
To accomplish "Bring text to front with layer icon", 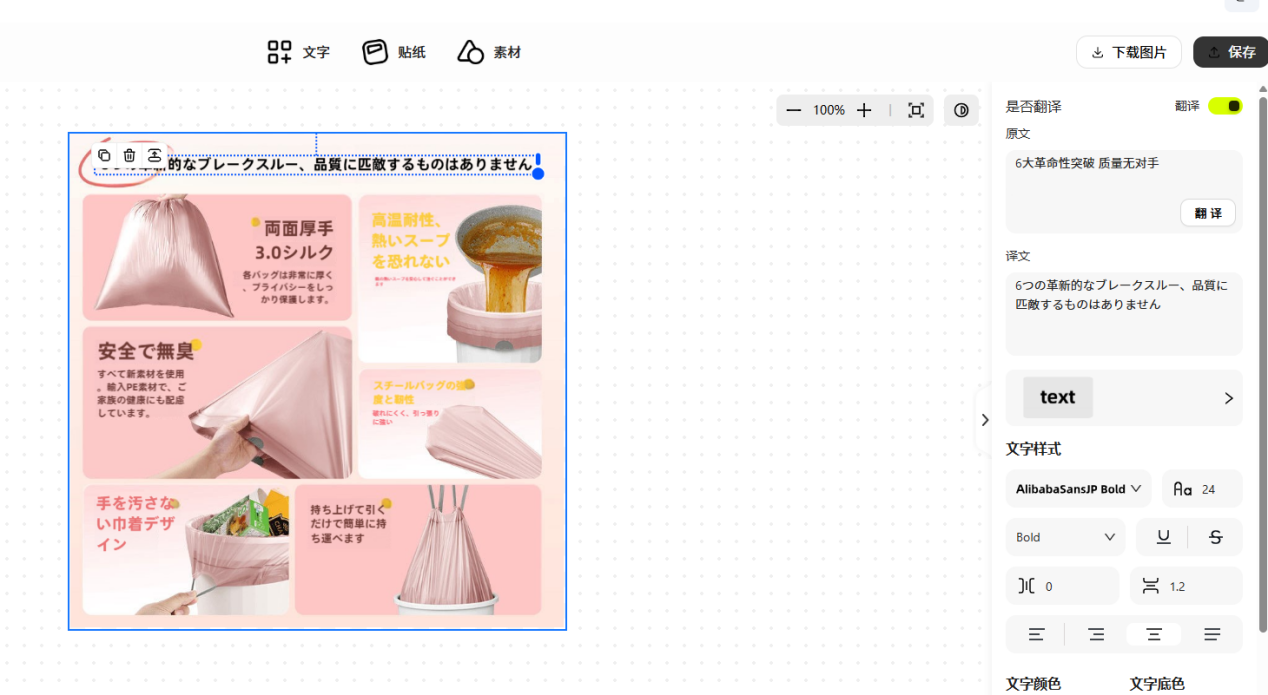I will (x=156, y=155).
